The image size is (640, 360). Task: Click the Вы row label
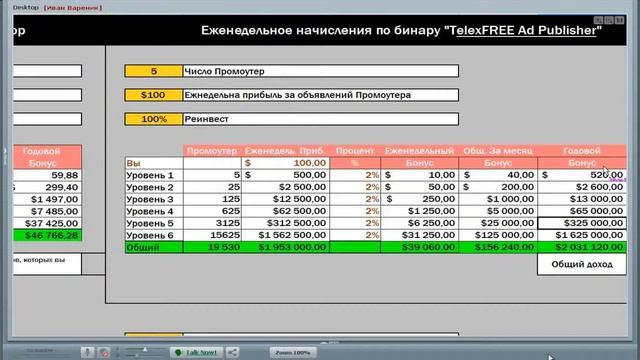tap(154, 163)
